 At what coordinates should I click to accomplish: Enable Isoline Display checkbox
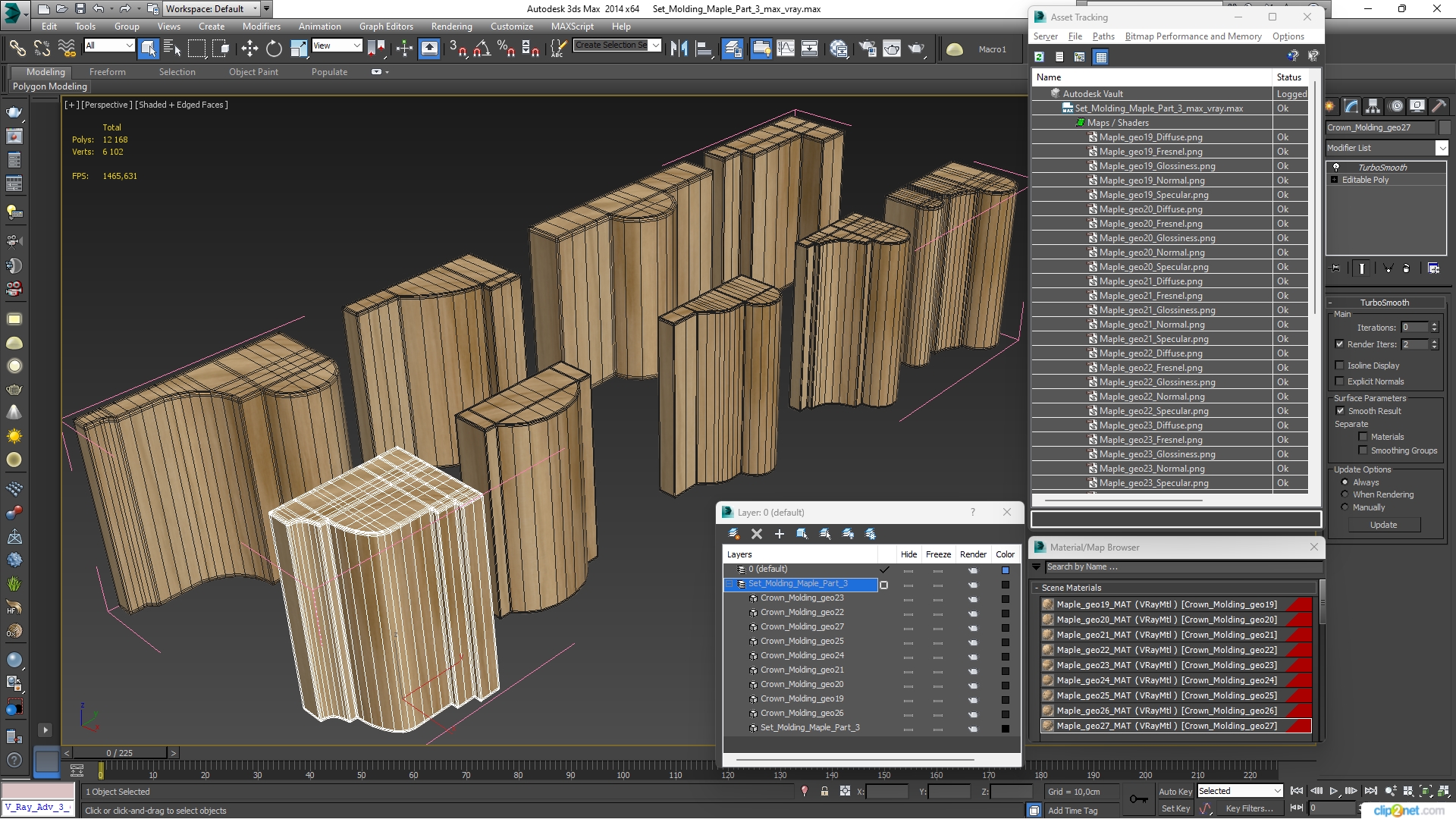pyautogui.click(x=1339, y=366)
